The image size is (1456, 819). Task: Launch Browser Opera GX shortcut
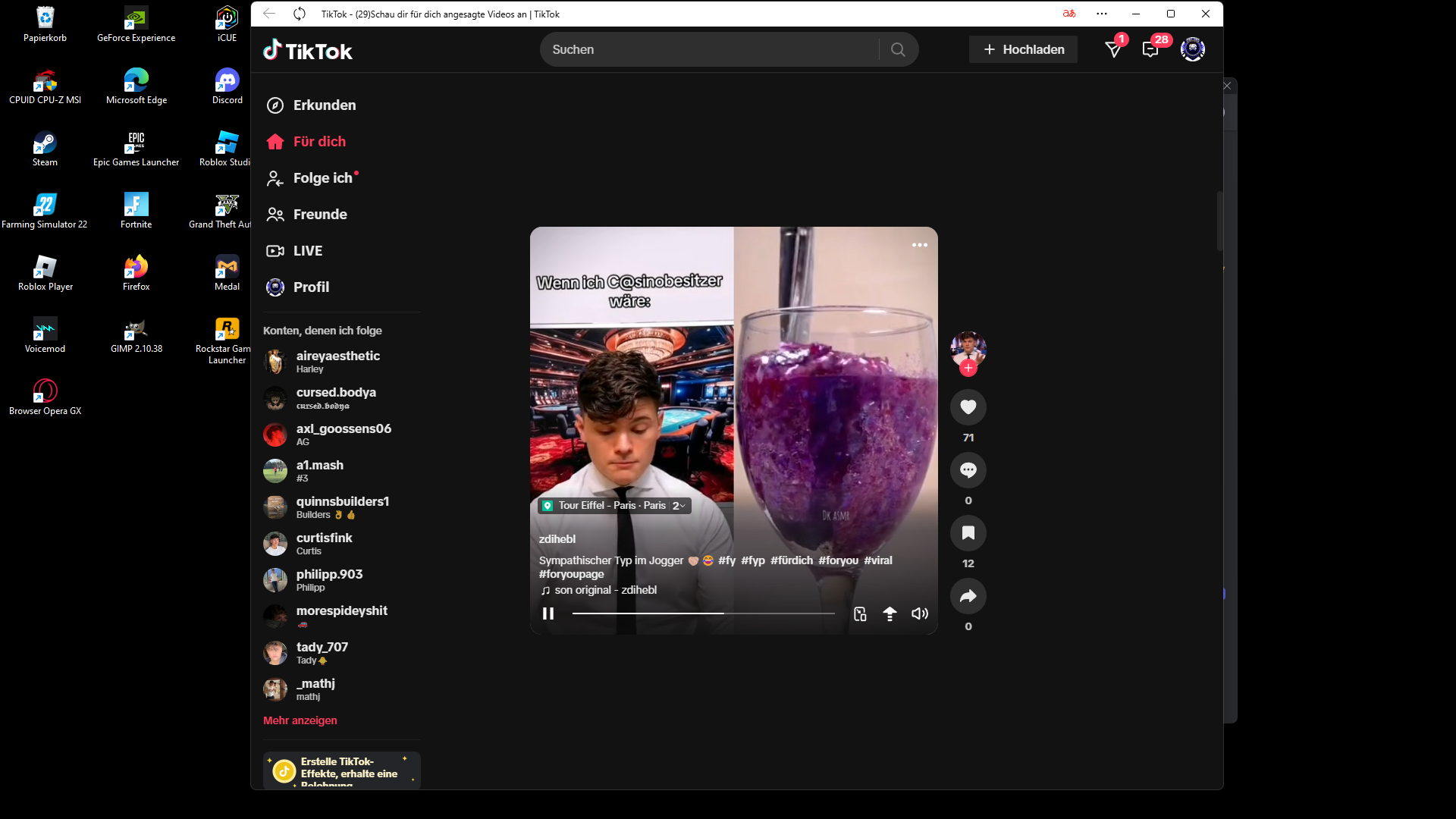45,397
